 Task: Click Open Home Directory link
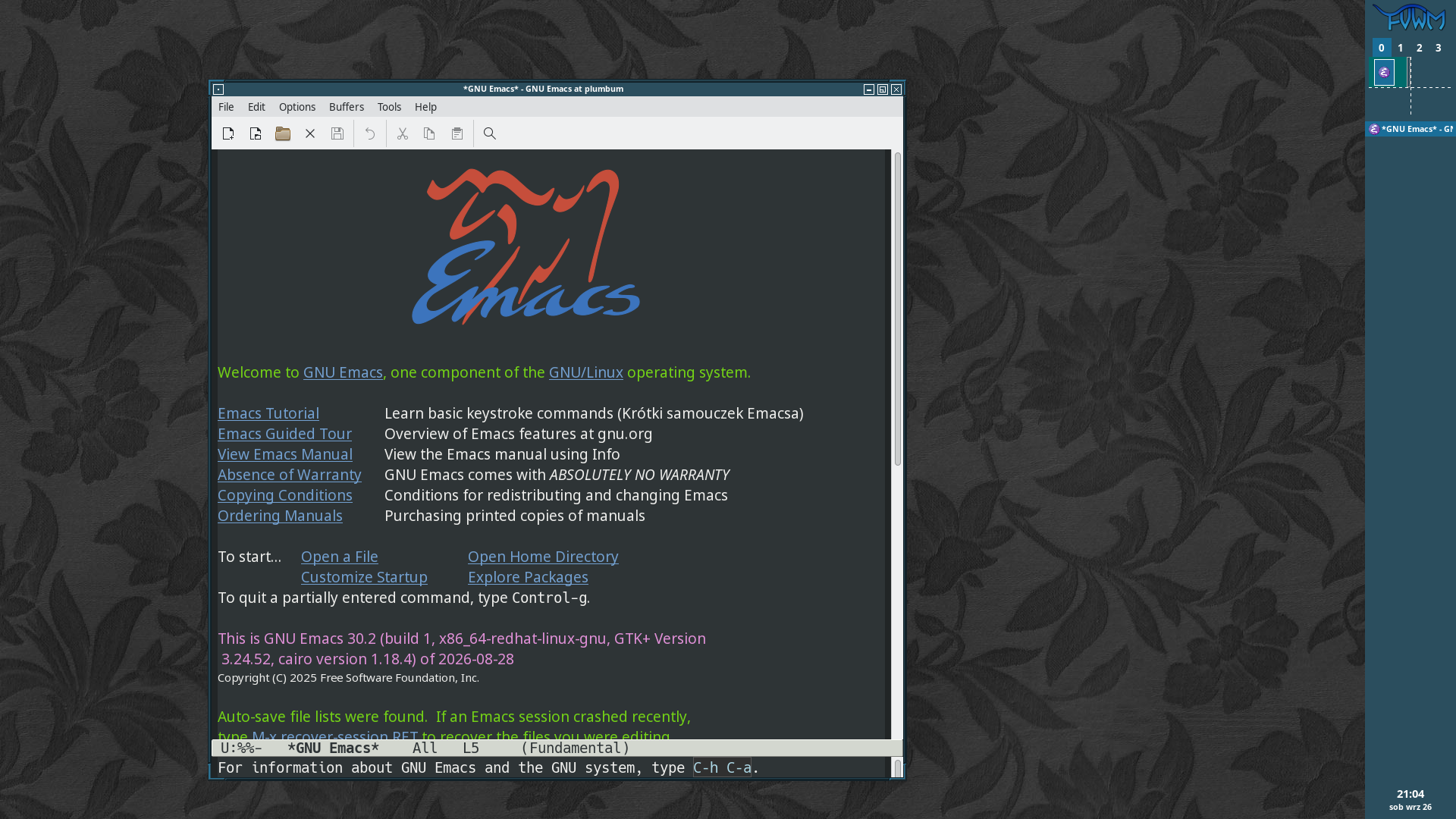(x=543, y=557)
